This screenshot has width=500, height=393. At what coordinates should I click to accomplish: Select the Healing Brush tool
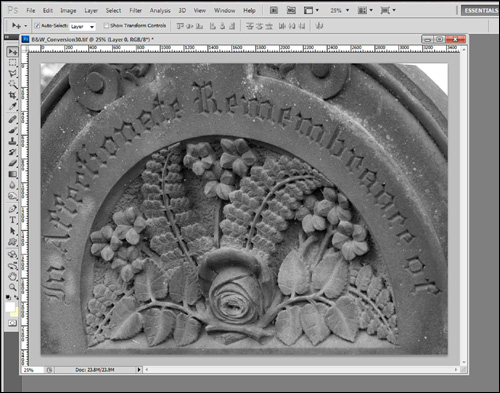13,119
